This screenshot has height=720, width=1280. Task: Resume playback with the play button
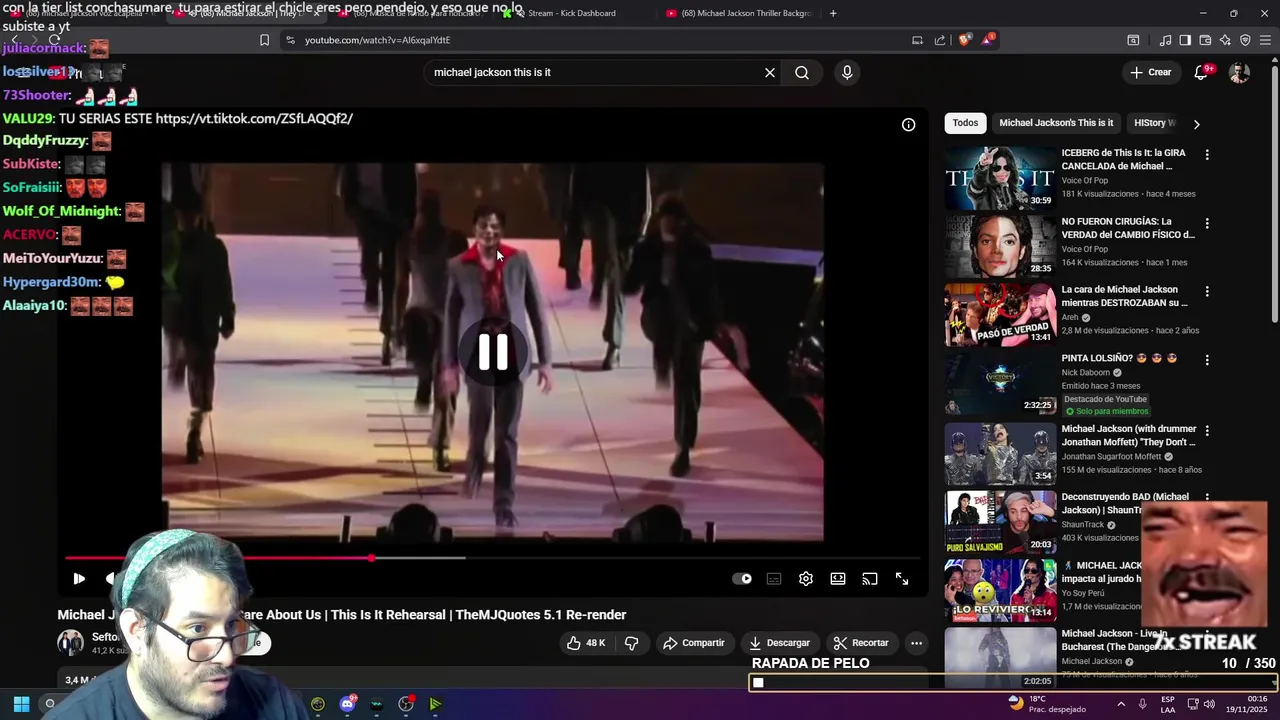click(x=79, y=579)
